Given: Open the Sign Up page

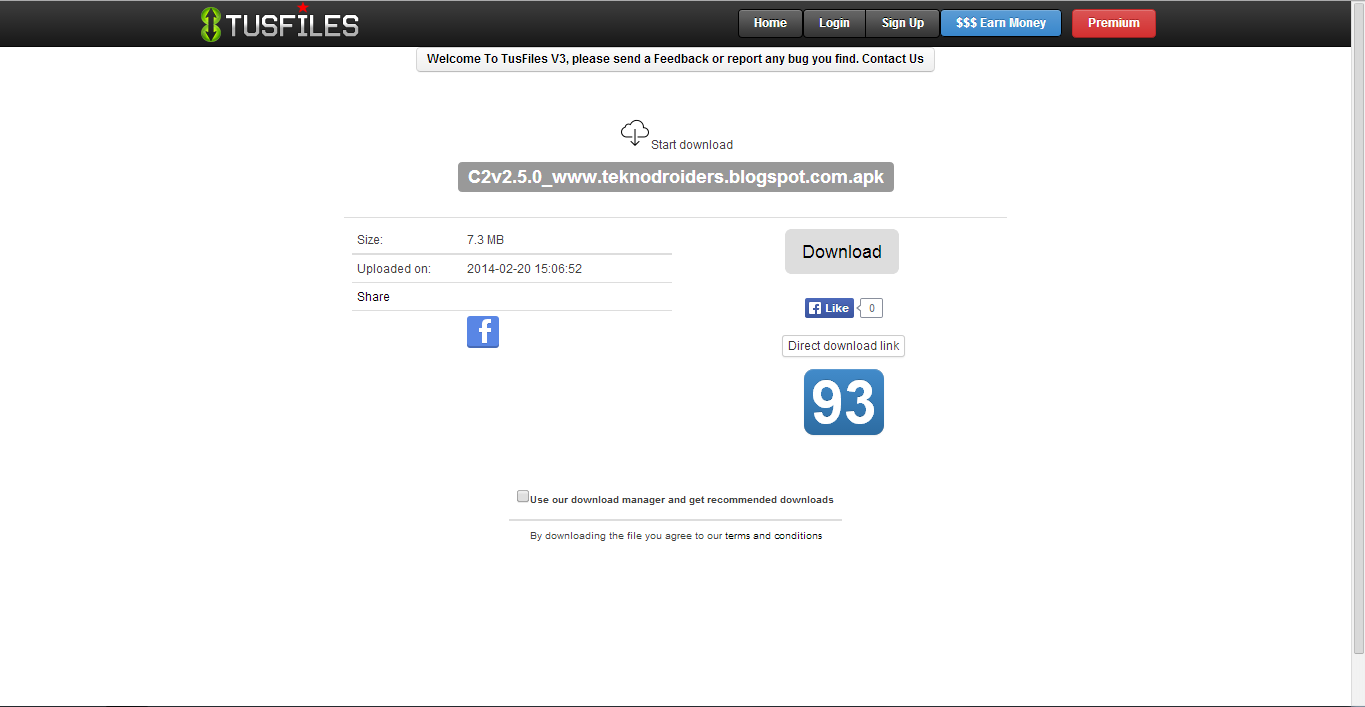Looking at the screenshot, I should tap(901, 22).
